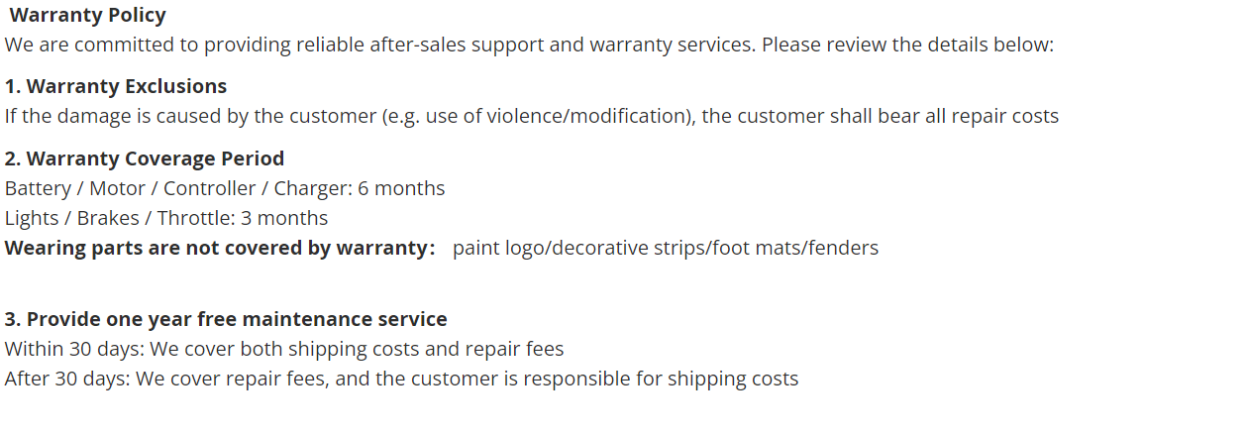The width and height of the screenshot is (1249, 443).
Task: Click "paint logo" in the wearing parts list
Action: 498,248
